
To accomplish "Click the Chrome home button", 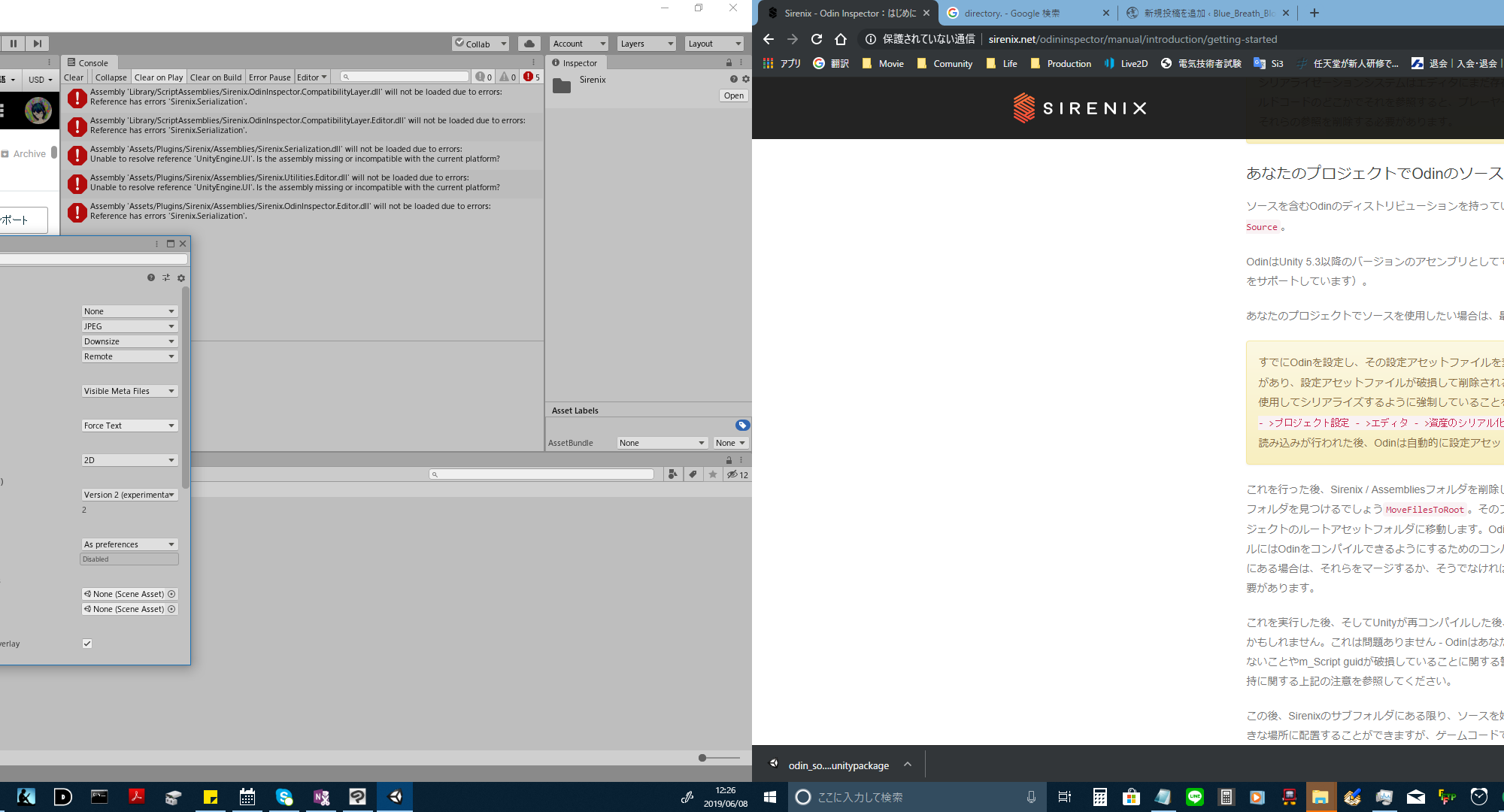I will tap(841, 39).
